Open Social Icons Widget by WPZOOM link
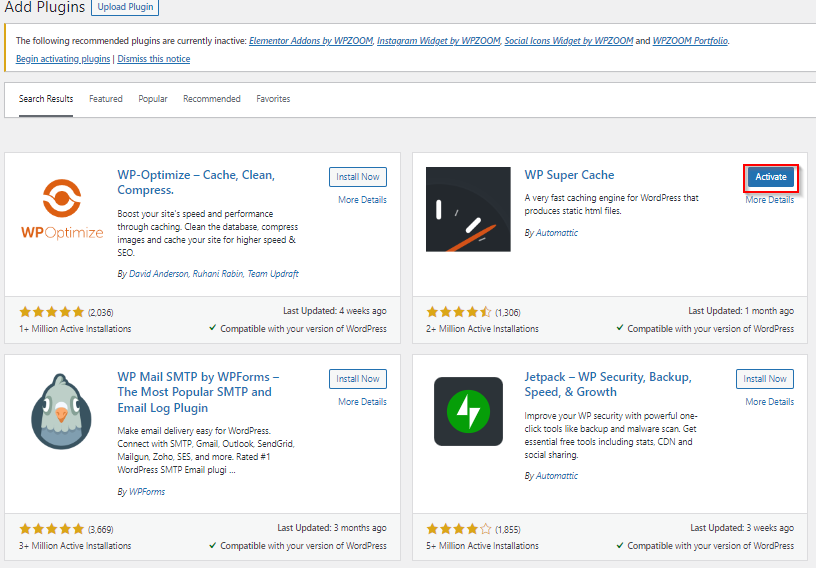Screen dimensions: 816x568 tap(569, 41)
